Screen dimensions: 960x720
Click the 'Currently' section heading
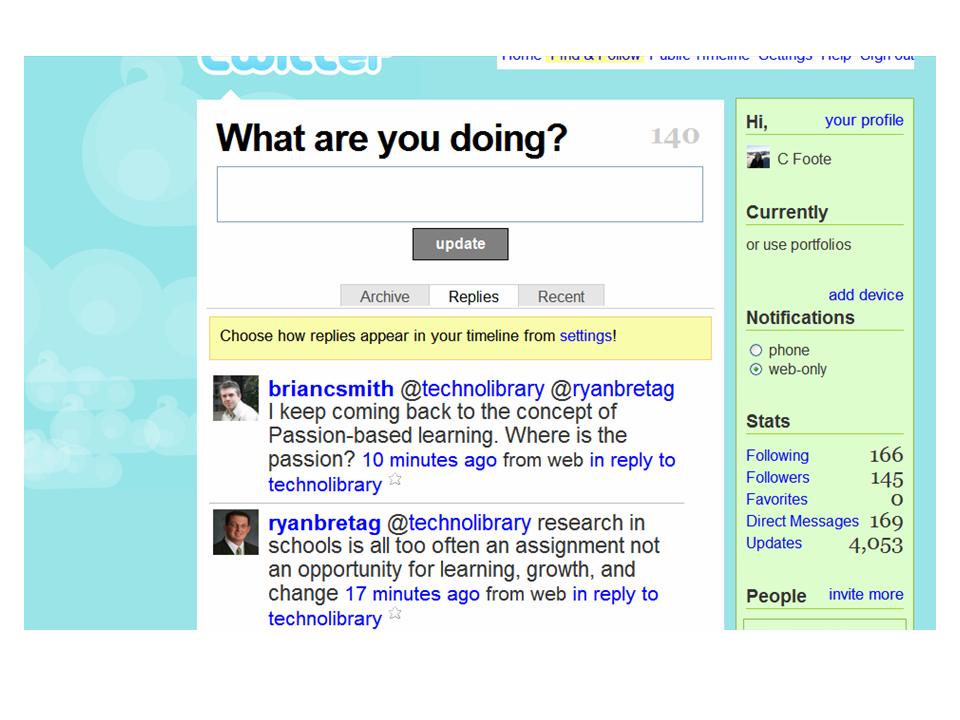pos(787,212)
